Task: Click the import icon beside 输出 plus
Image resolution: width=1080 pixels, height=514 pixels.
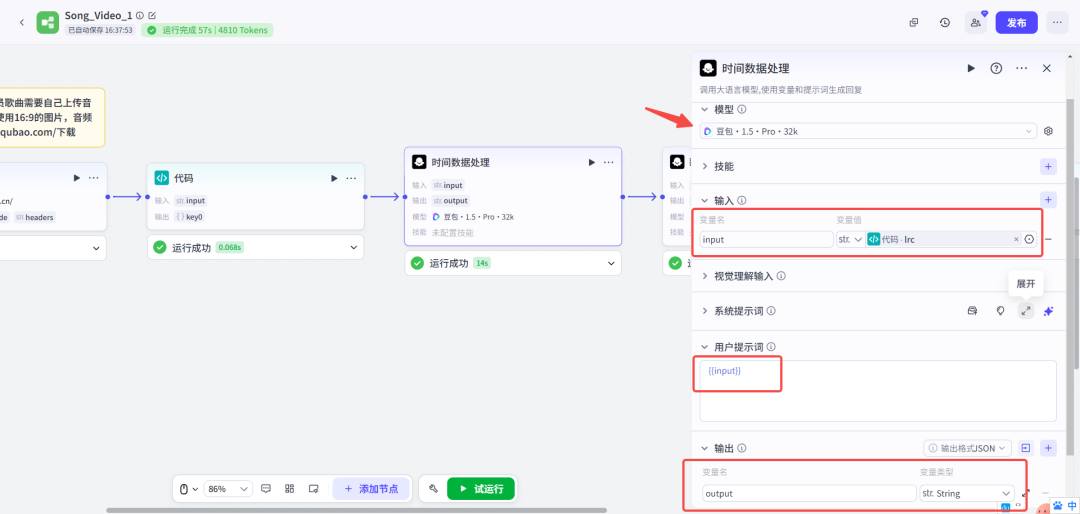Action: click(1026, 448)
